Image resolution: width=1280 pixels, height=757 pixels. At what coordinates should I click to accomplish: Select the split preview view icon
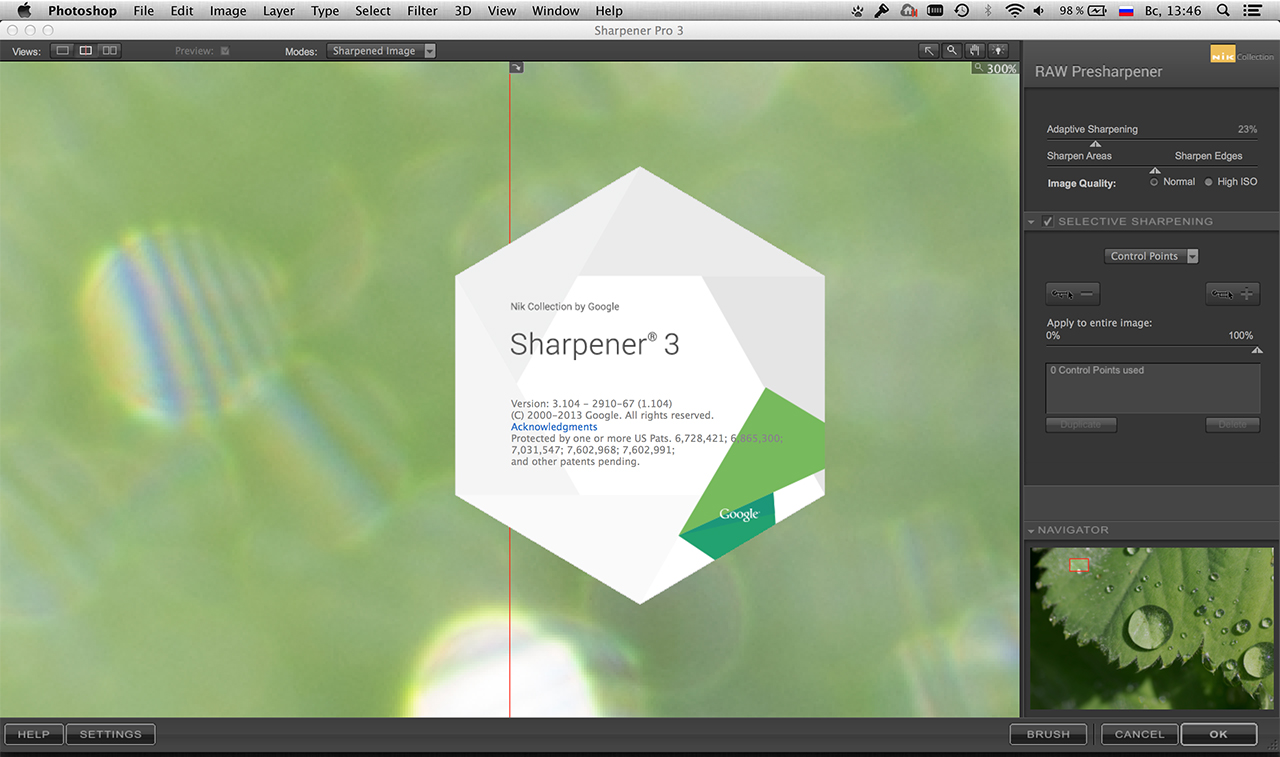[86, 51]
